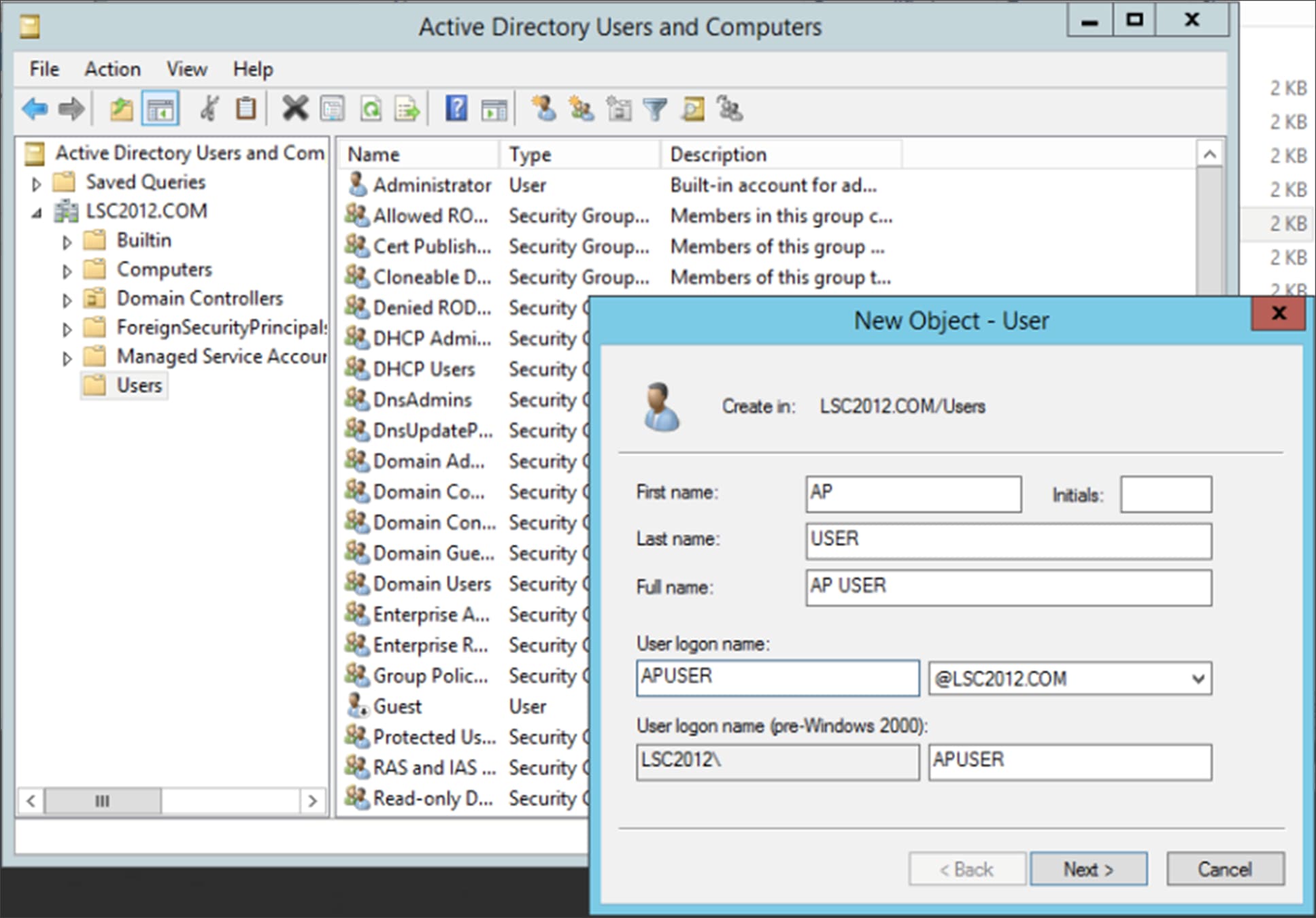Open the View menu

coord(187,69)
